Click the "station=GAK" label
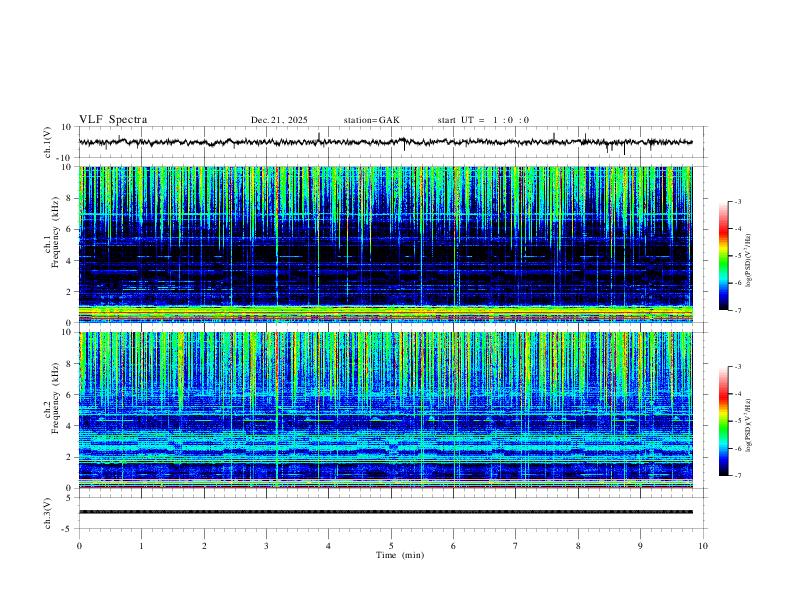 (371, 120)
